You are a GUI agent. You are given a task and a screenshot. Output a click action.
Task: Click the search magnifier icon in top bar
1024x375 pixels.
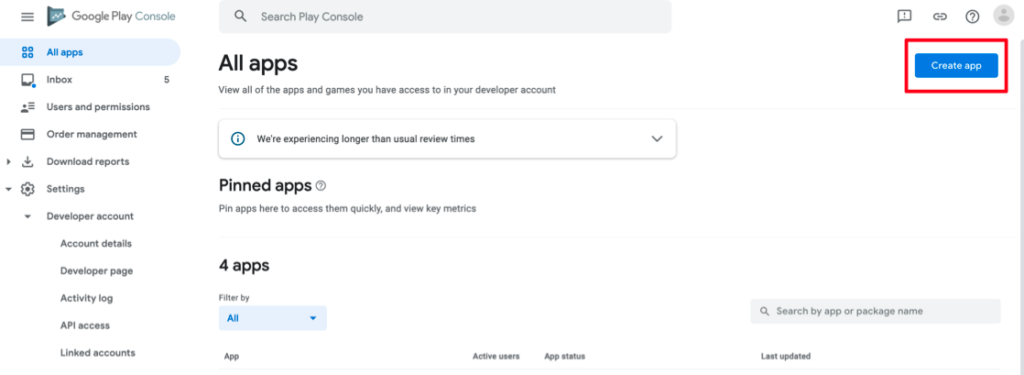(240, 16)
